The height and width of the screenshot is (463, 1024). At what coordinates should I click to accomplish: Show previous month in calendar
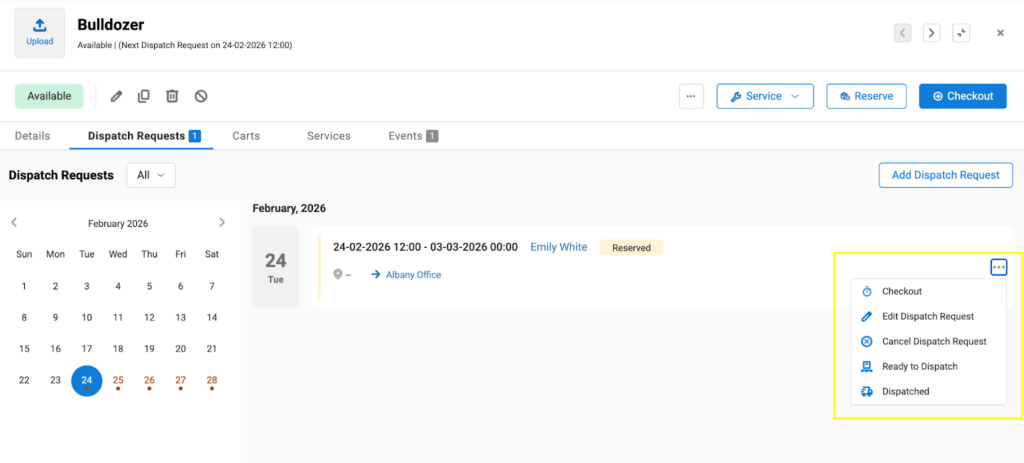(14, 223)
